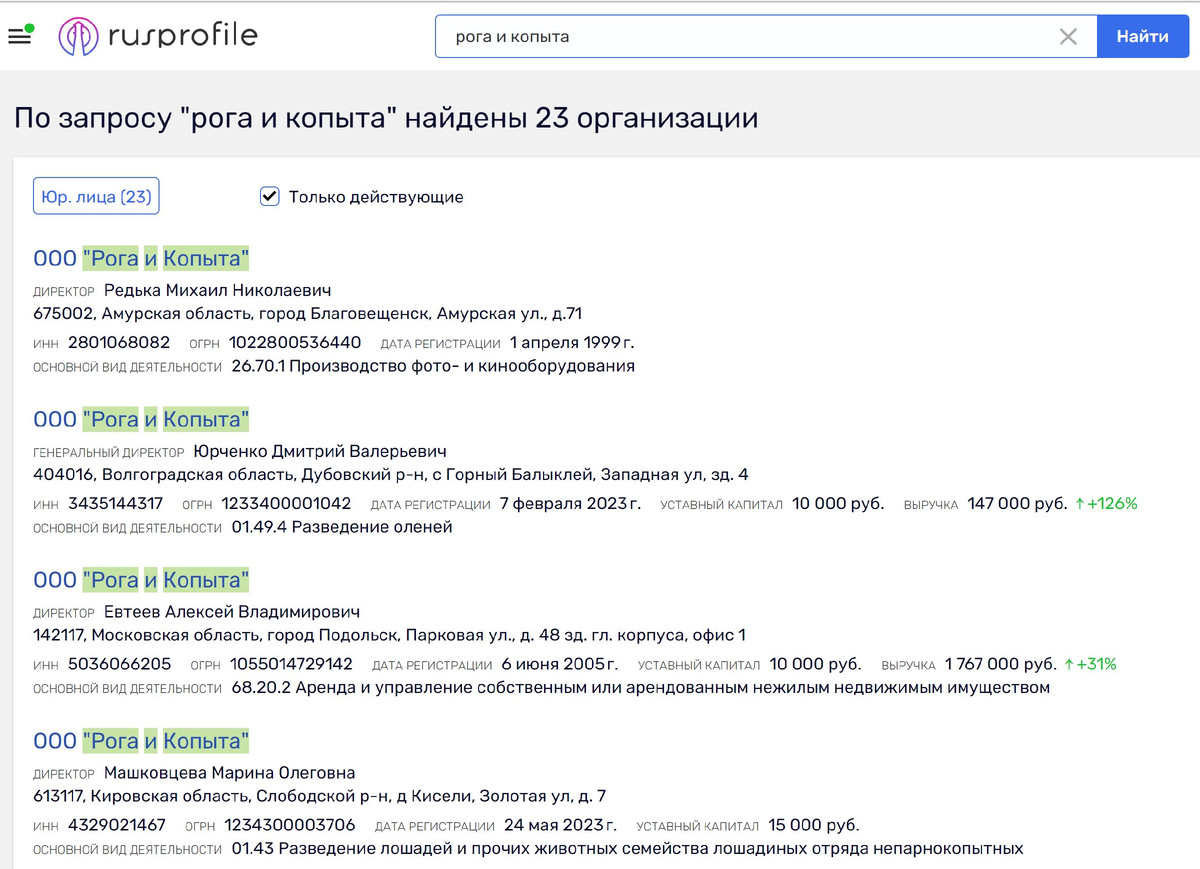The image size is (1200, 869).
Task: Select OGRN 1055014729142
Action: tap(291, 664)
